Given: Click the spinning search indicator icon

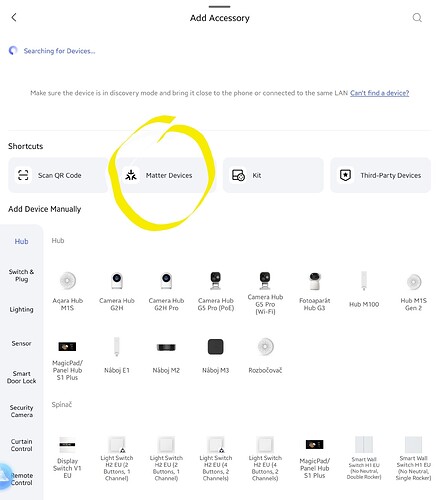Looking at the screenshot, I should 13,51.
